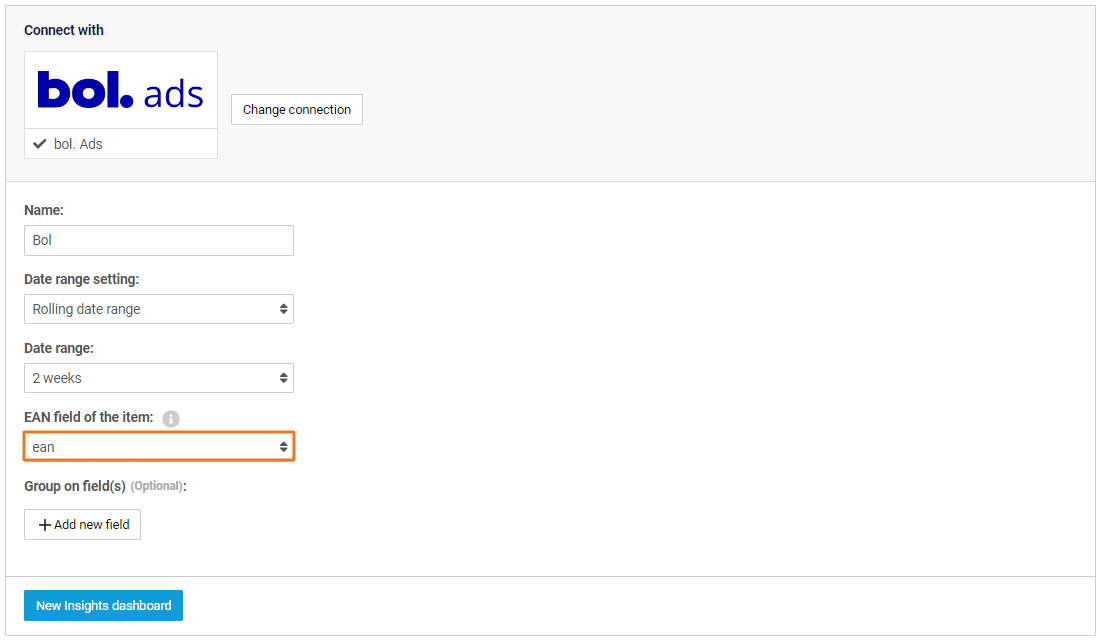Click the Date range setting label
This screenshot has width=1101, height=642.
tap(81, 279)
